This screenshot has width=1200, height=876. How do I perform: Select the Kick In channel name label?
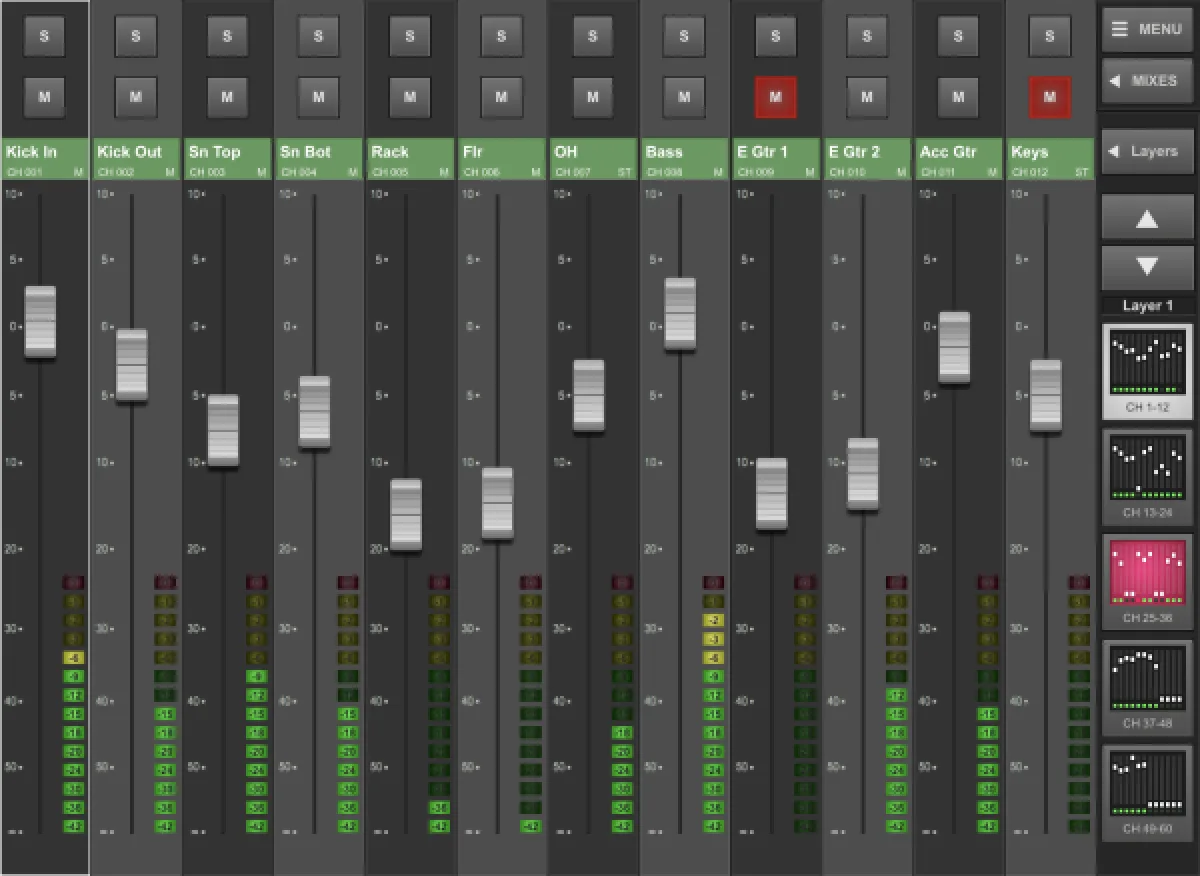click(x=45, y=159)
